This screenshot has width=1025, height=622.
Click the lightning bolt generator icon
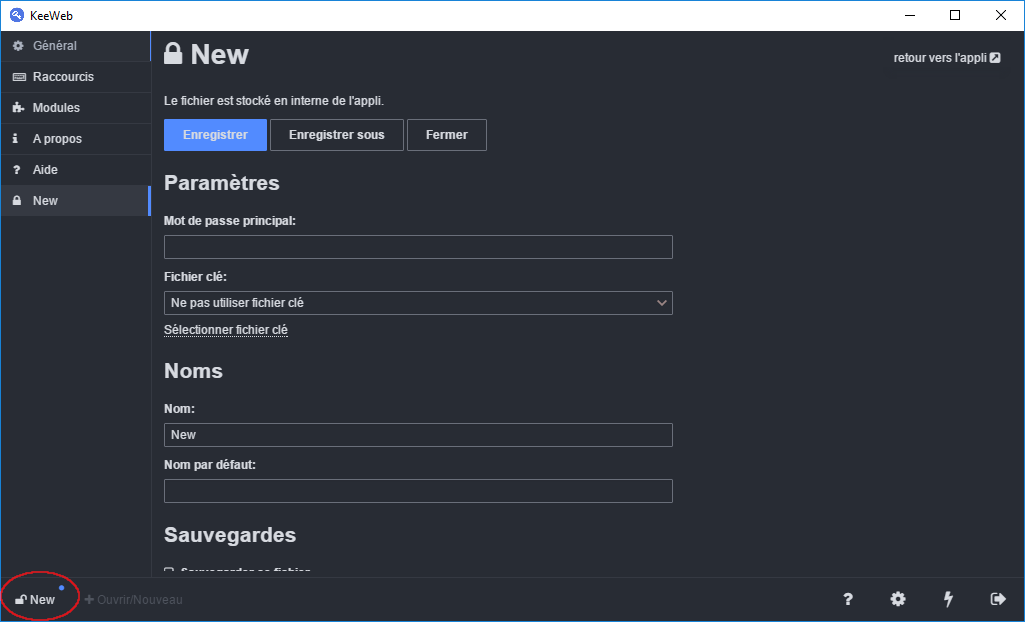pyautogui.click(x=948, y=599)
